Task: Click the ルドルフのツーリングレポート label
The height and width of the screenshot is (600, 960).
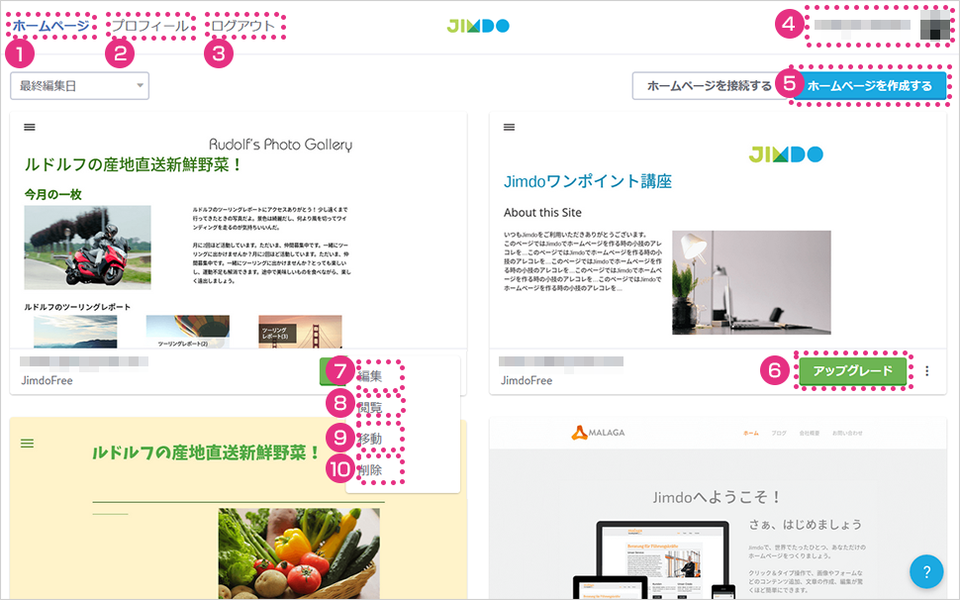Action: (77, 307)
